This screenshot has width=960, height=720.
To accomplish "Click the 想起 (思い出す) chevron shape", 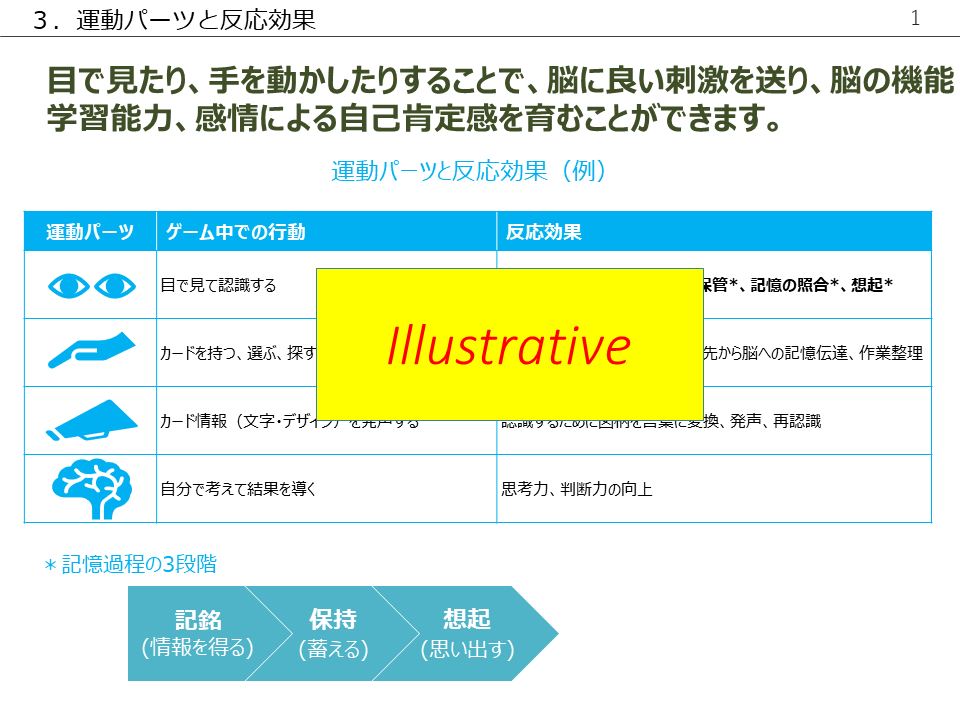I will [467, 633].
